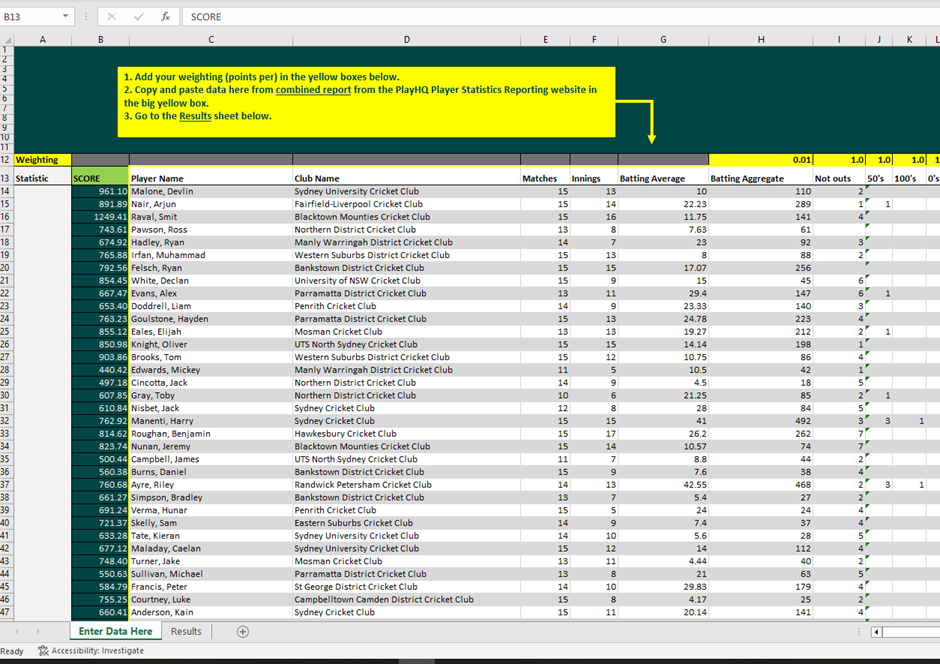The height and width of the screenshot is (664, 940).
Task: Select column D header
Action: pyautogui.click(x=406, y=39)
